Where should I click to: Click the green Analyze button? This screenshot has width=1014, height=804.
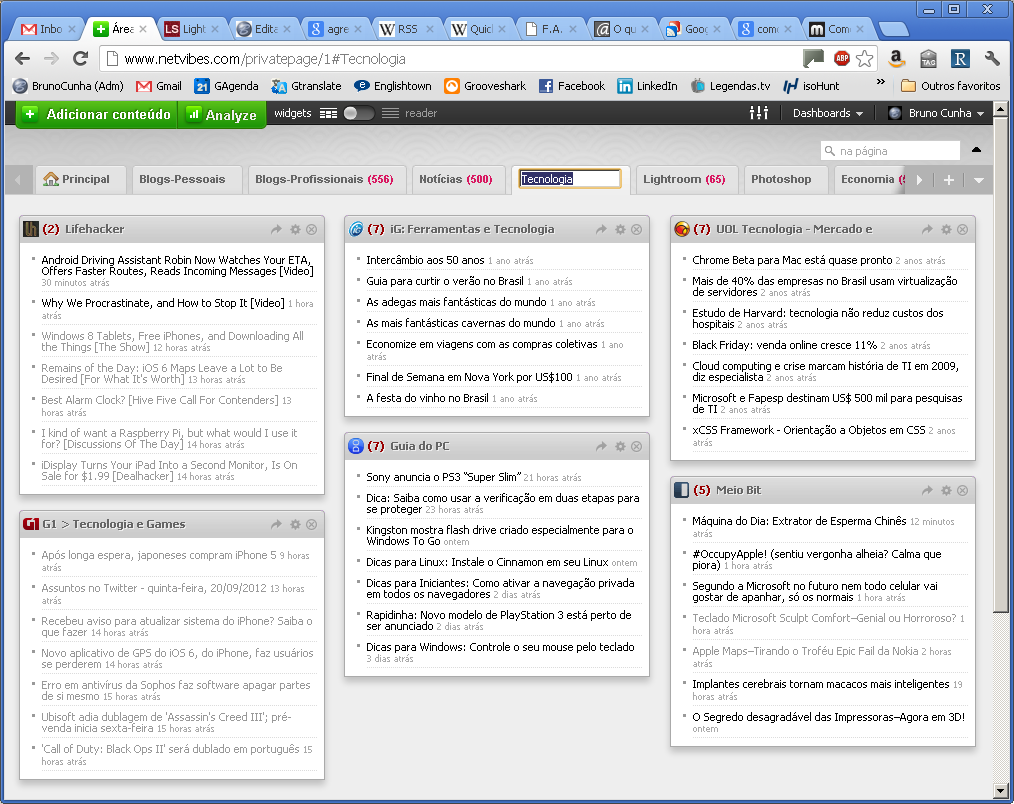[x=222, y=114]
